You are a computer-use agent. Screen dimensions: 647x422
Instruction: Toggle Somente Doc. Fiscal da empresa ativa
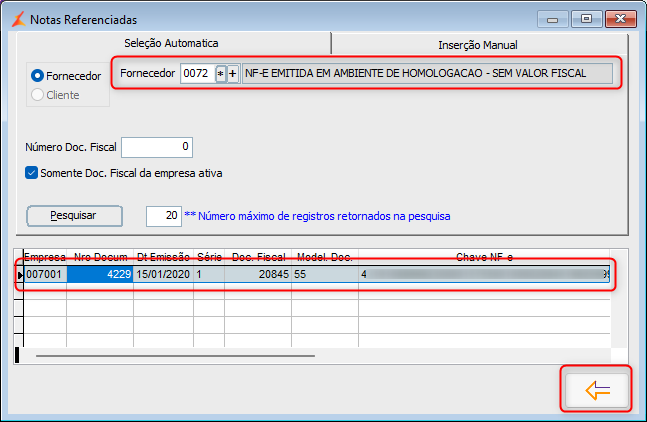pyautogui.click(x=31, y=172)
